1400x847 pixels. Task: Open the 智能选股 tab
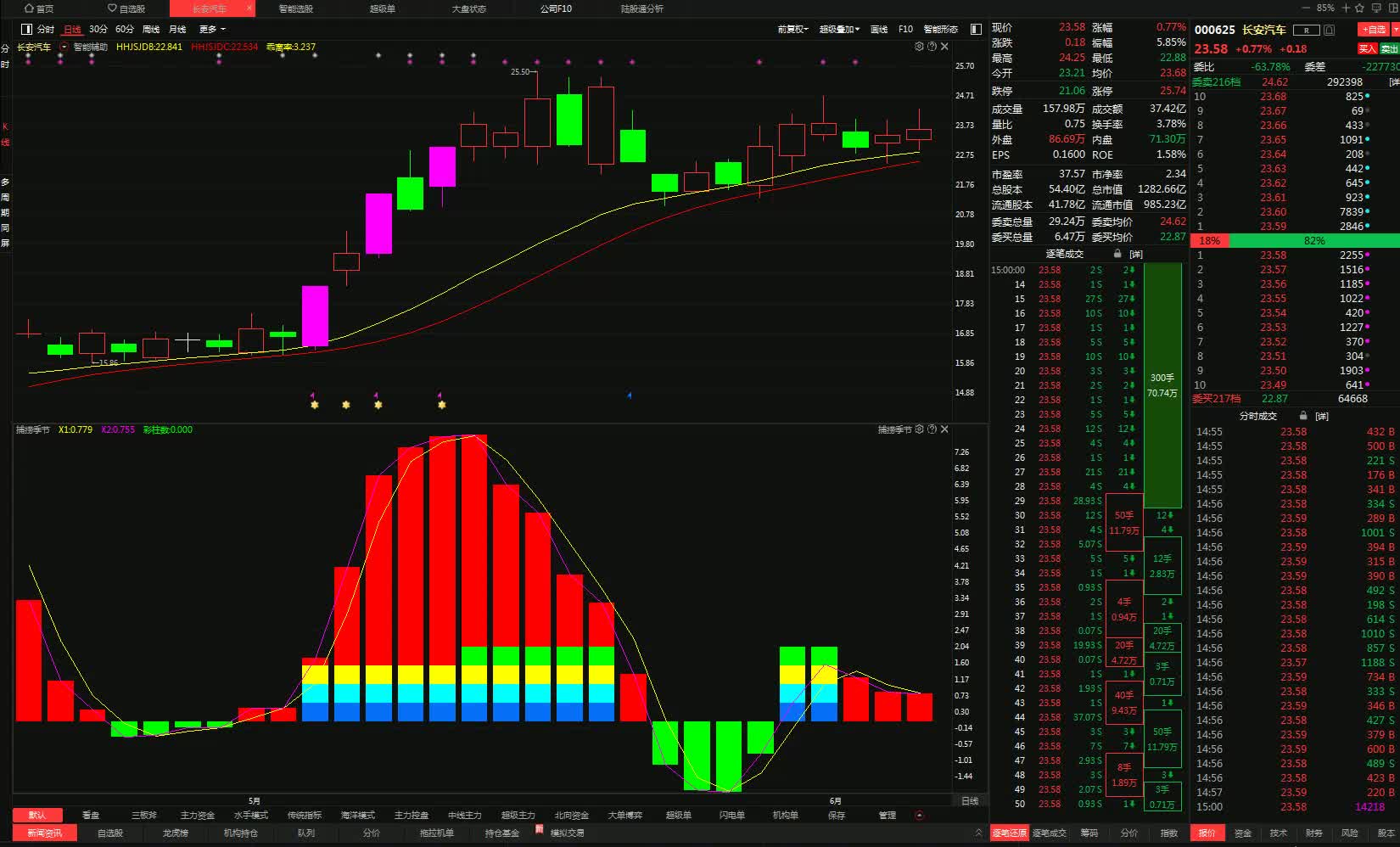[295, 8]
